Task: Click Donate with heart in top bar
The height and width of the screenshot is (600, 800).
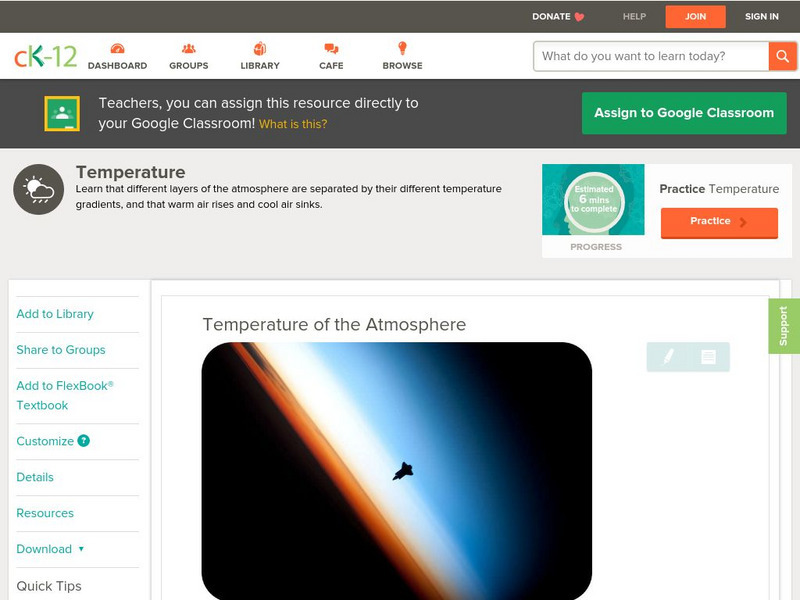Action: point(558,16)
